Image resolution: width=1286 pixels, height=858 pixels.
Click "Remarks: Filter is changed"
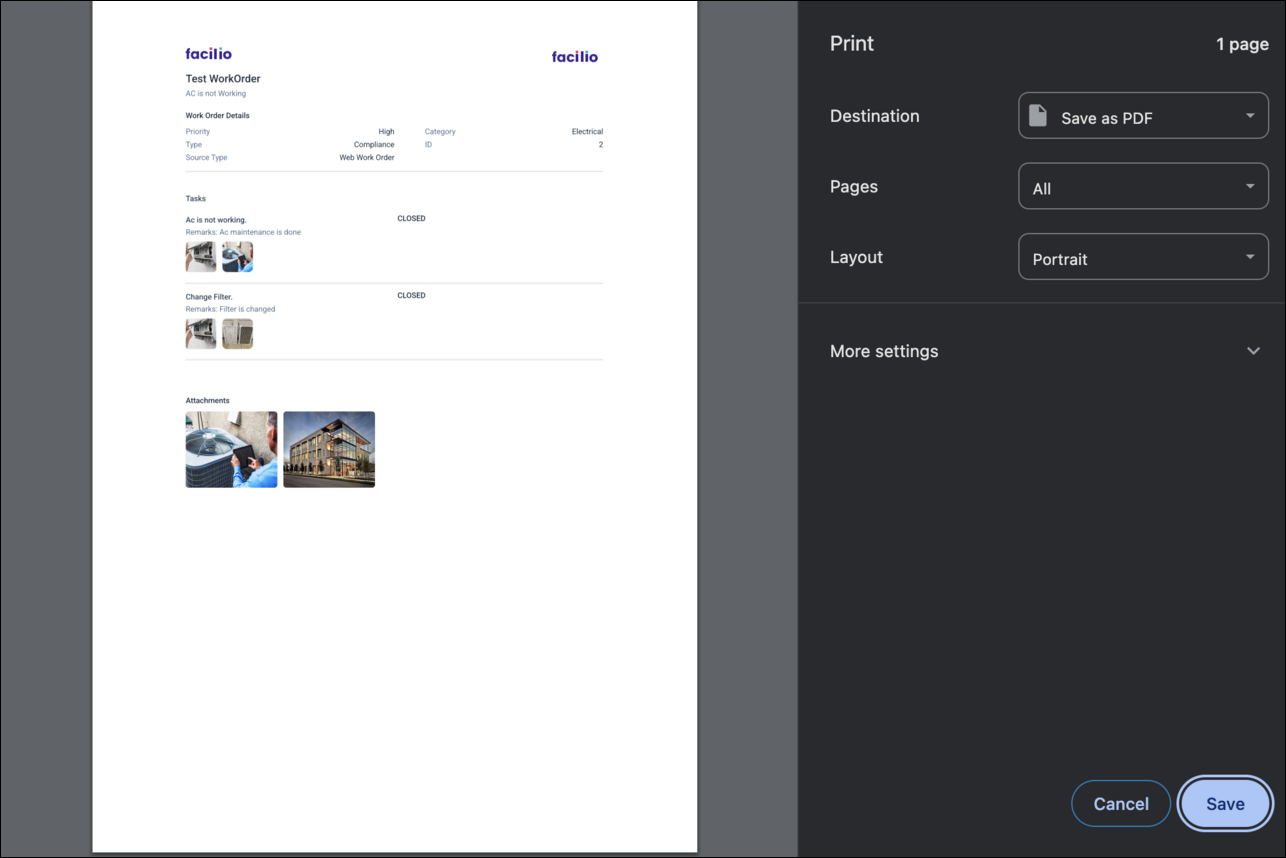(230, 310)
